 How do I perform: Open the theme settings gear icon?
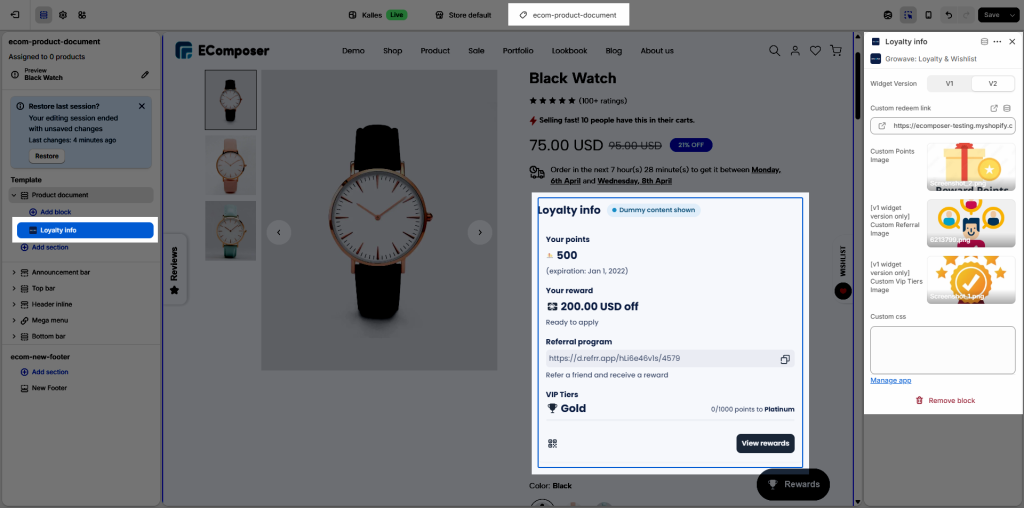[63, 15]
